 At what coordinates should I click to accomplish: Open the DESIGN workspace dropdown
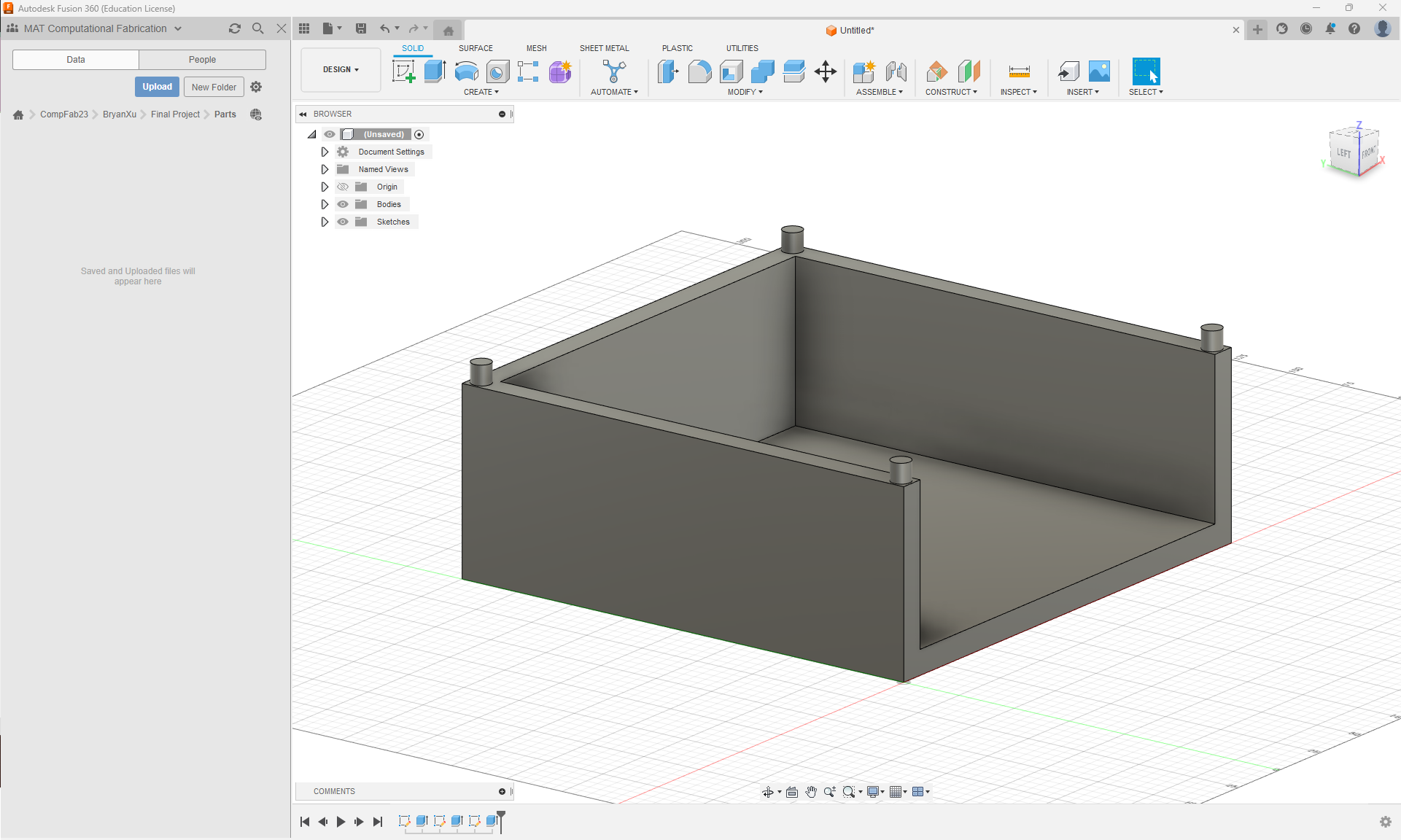pos(341,70)
